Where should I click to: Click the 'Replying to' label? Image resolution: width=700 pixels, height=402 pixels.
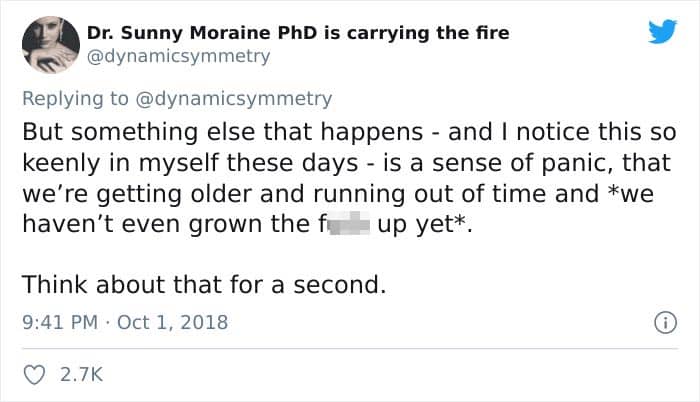(75, 99)
